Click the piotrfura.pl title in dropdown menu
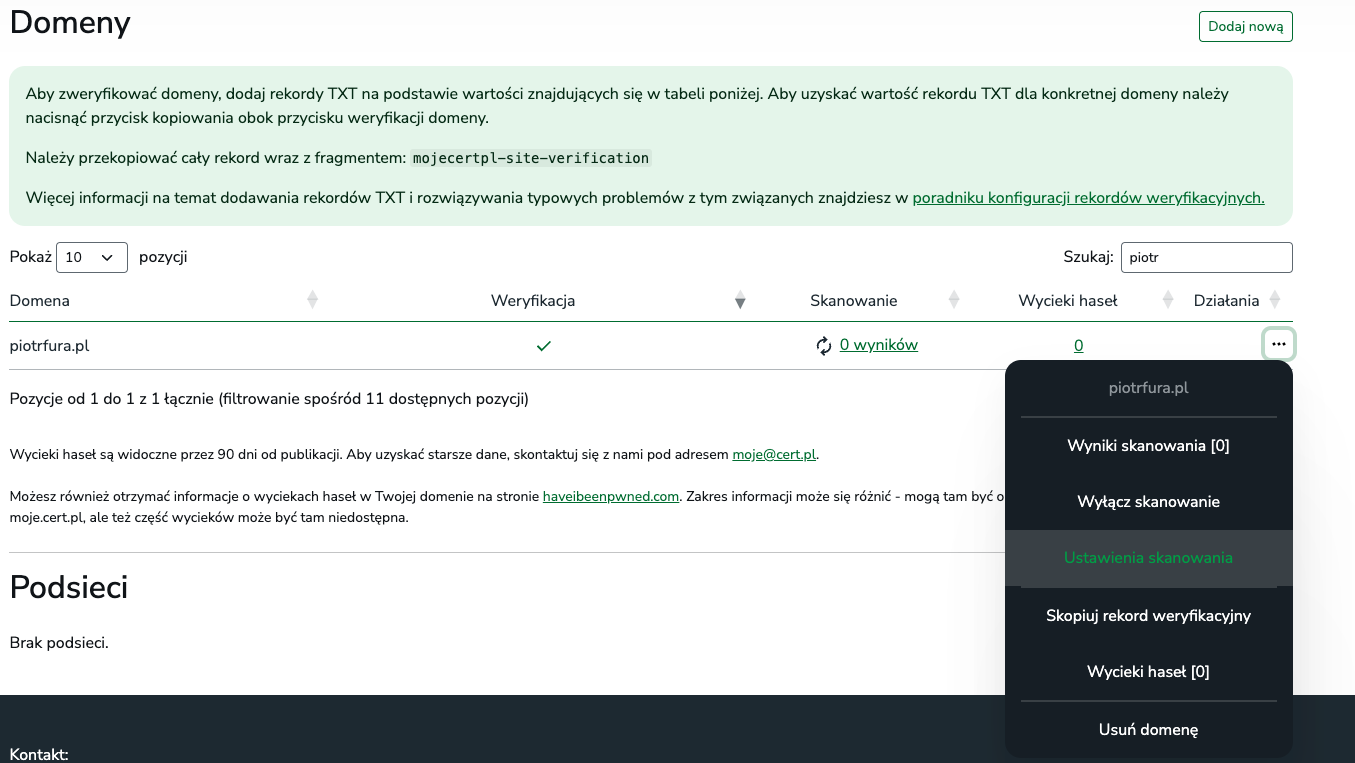This screenshot has width=1355, height=763. pos(1148,388)
